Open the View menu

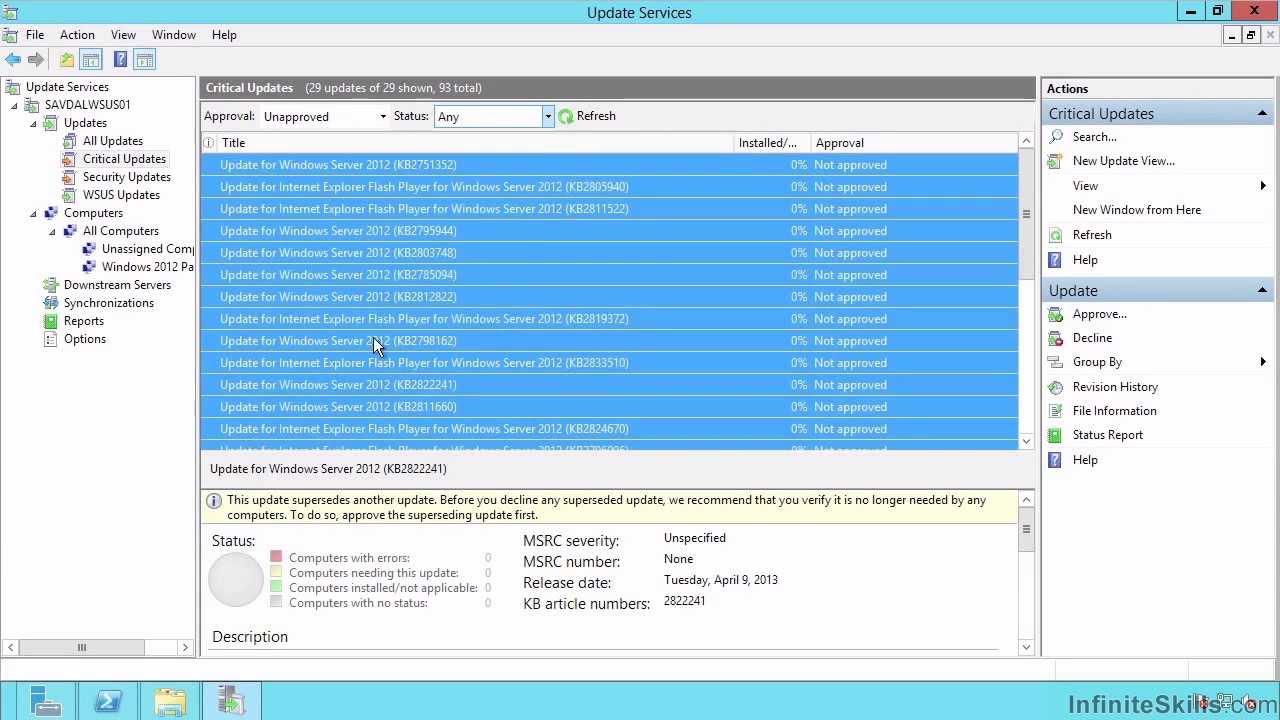pyautogui.click(x=123, y=35)
